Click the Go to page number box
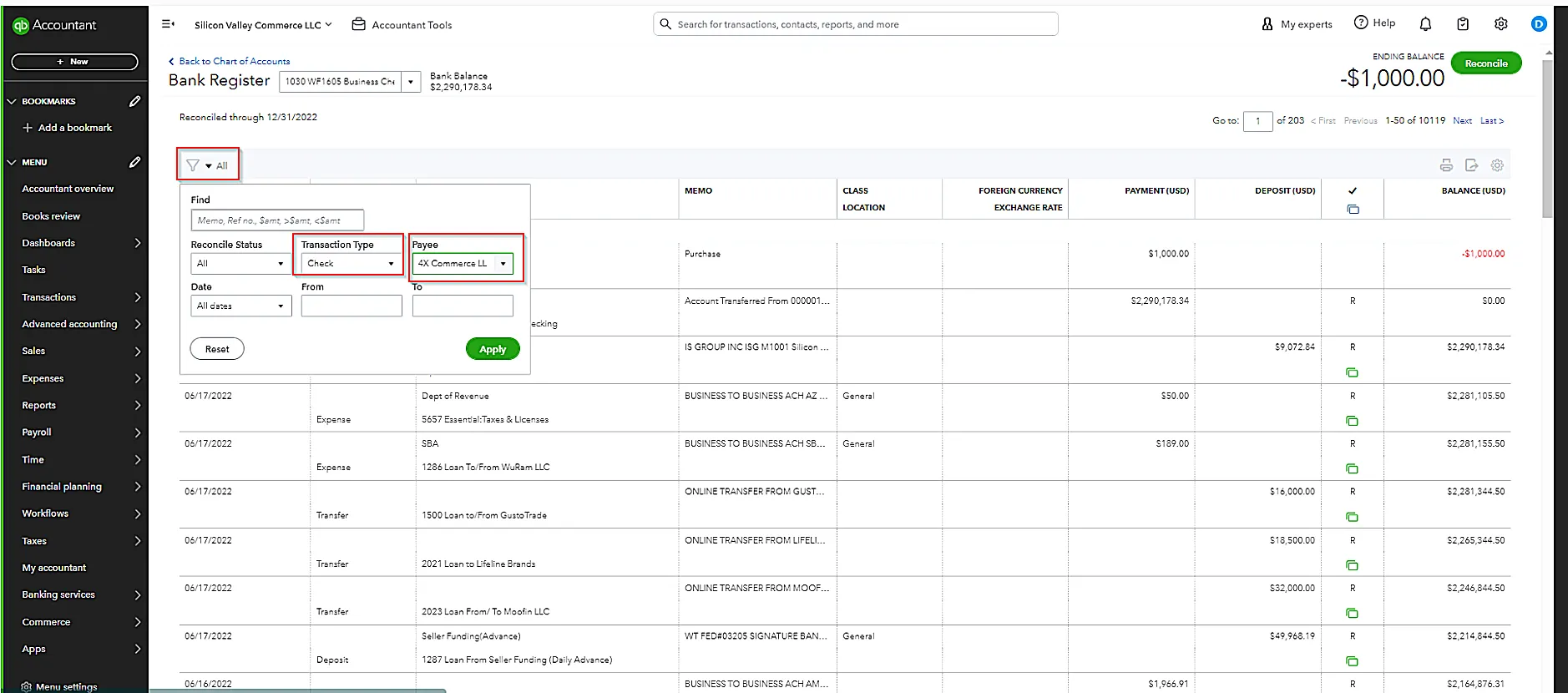Image resolution: width=1568 pixels, height=693 pixels. tap(1257, 121)
